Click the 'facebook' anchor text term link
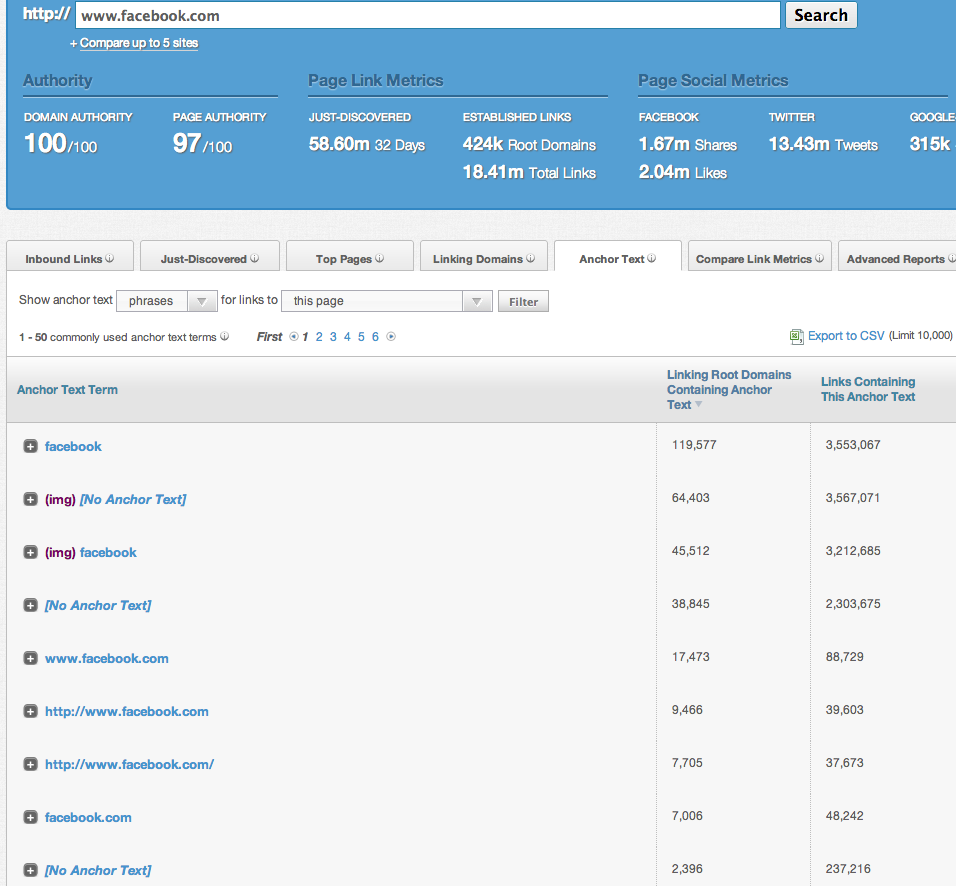 tap(73, 446)
